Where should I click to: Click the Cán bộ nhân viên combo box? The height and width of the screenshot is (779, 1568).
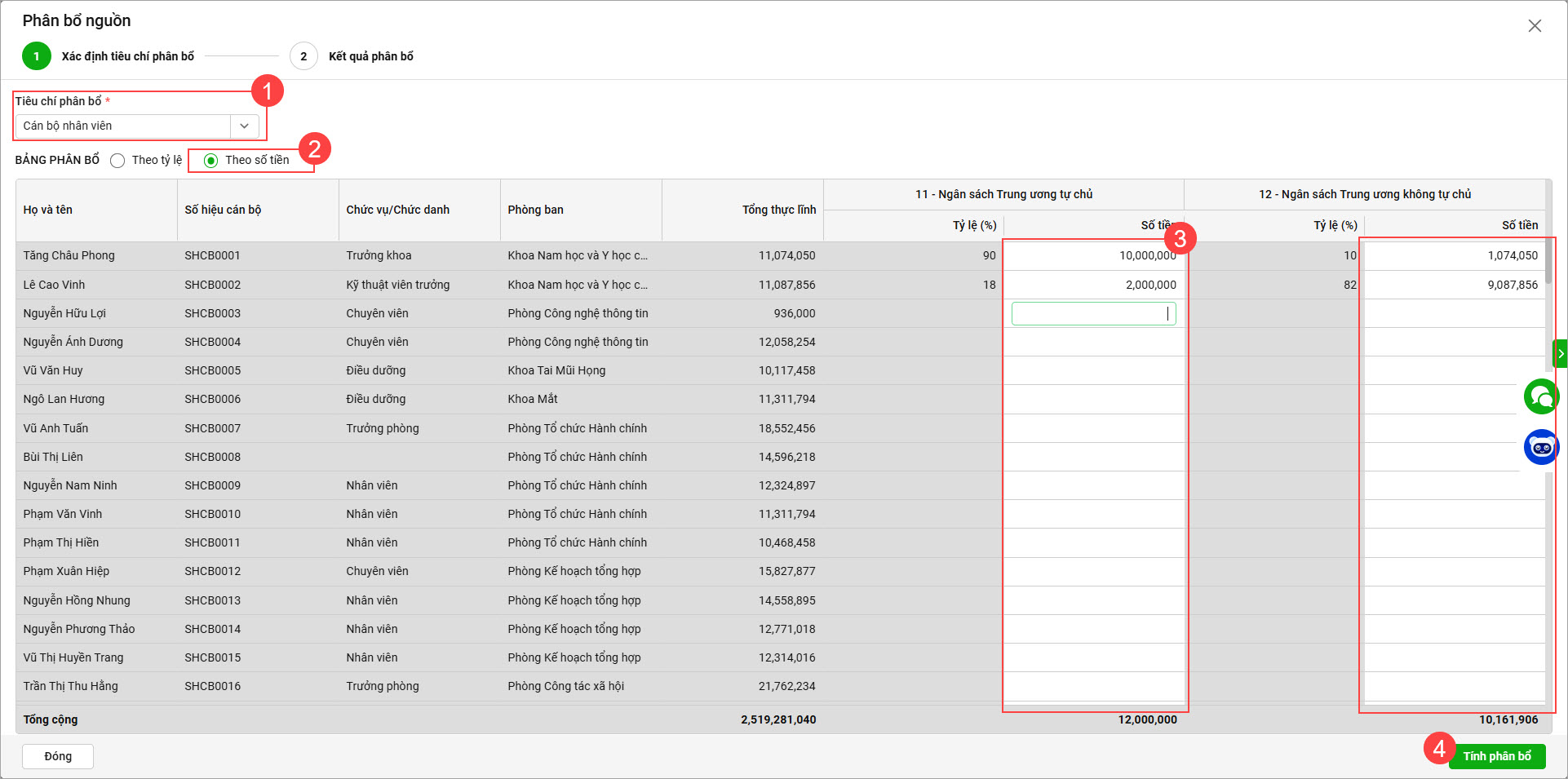click(124, 126)
